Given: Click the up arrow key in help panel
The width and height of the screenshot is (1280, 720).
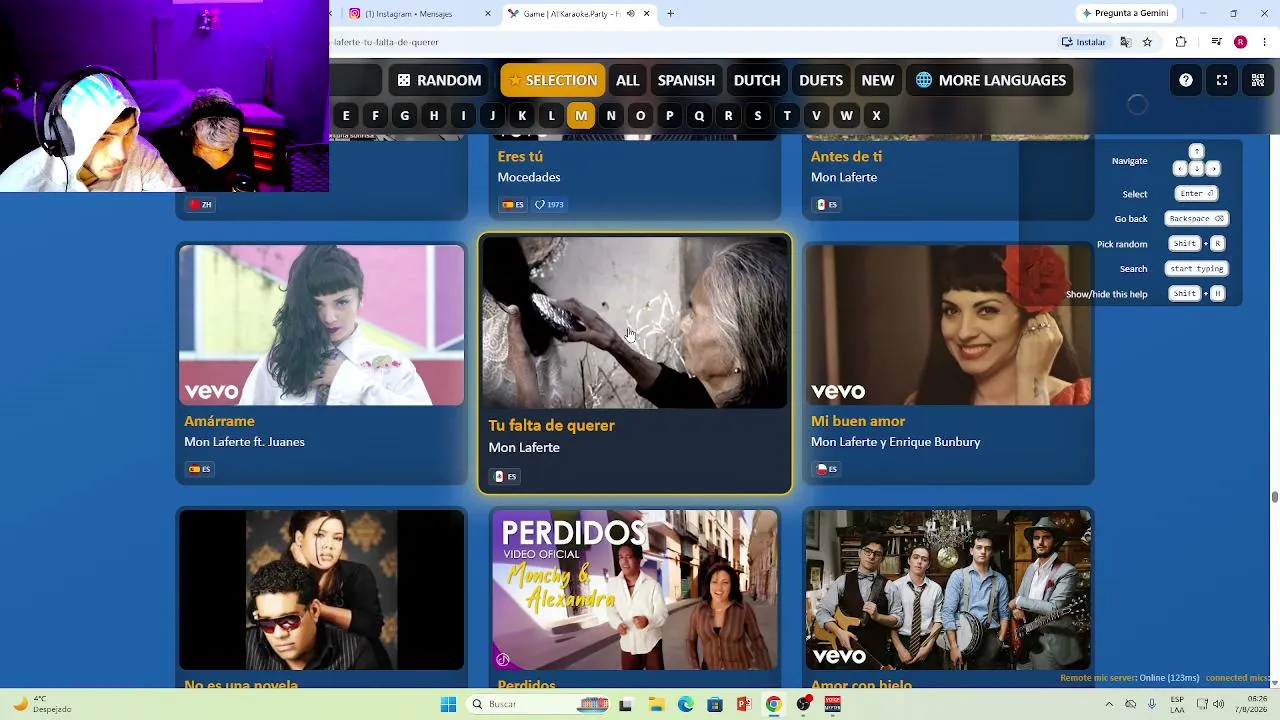Looking at the screenshot, I should [1197, 152].
